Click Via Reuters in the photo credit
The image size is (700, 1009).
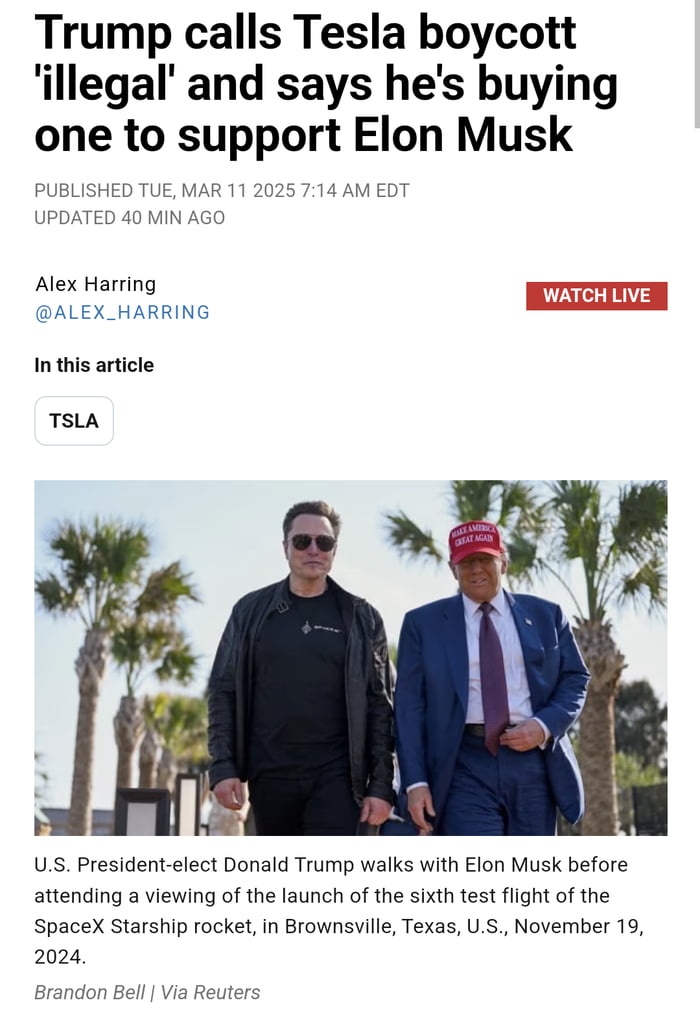[x=210, y=992]
